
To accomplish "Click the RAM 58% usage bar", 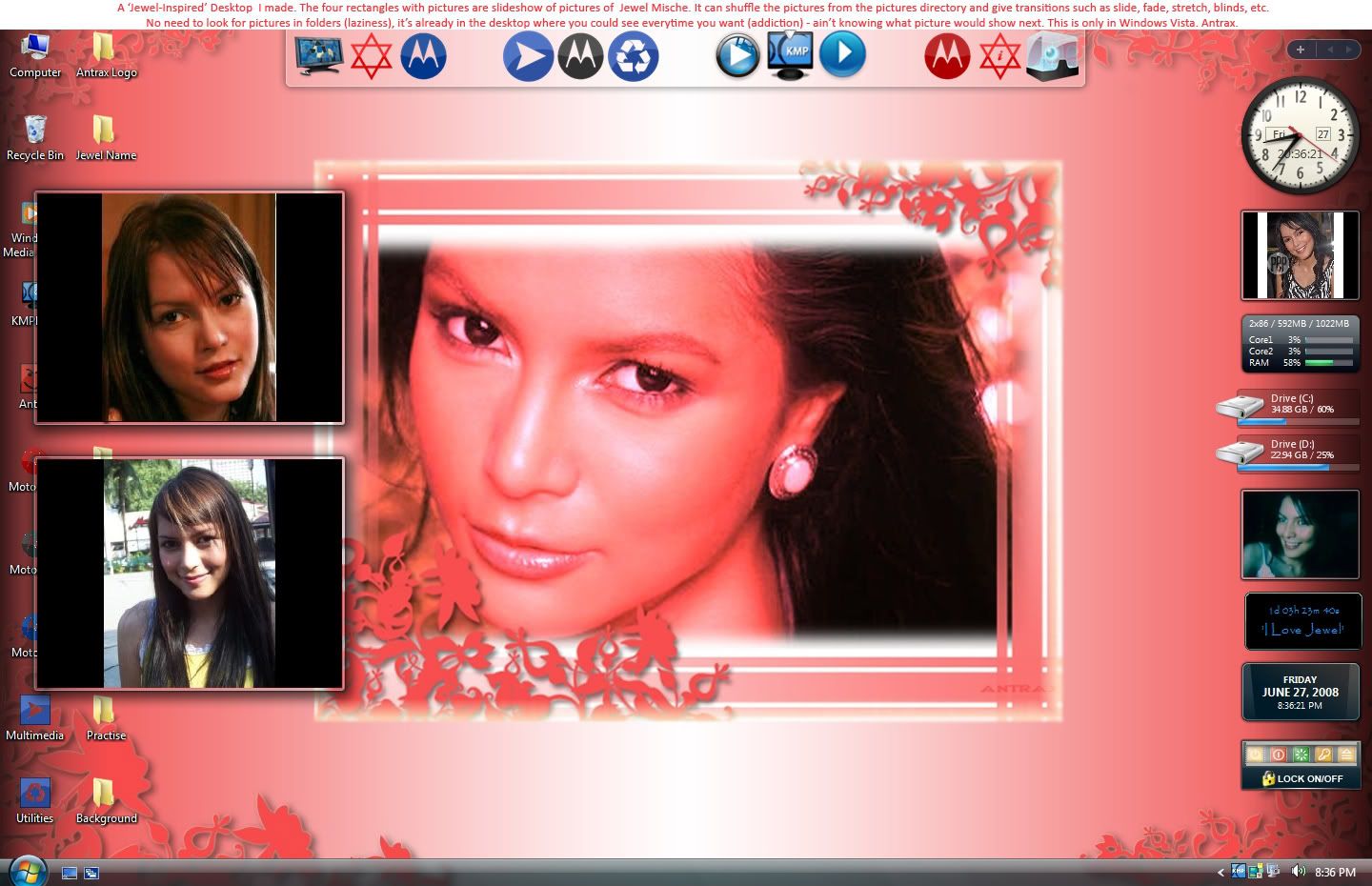I will click(x=1329, y=363).
